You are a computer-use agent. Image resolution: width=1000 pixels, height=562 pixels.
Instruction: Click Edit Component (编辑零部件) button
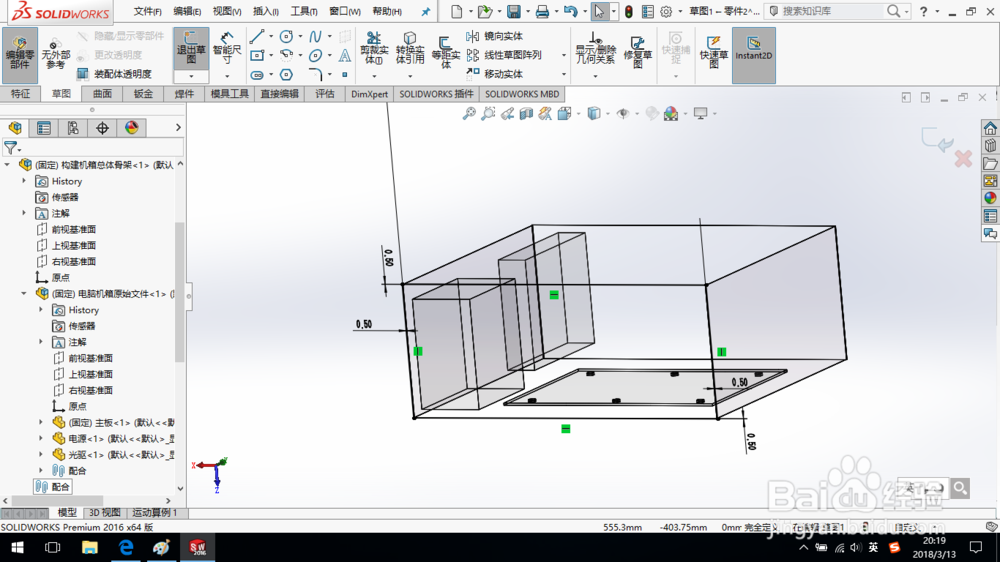[x=20, y=55]
